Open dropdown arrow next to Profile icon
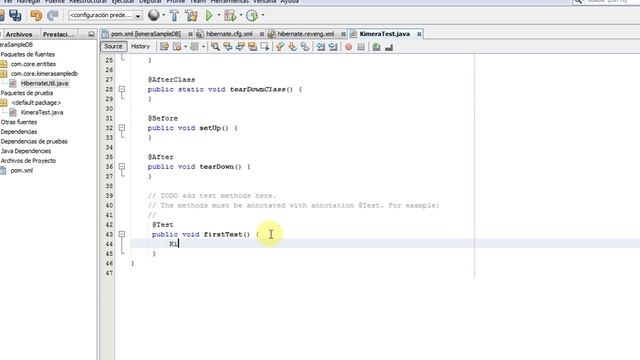Viewport: 640px width, 360px height. click(x=263, y=16)
